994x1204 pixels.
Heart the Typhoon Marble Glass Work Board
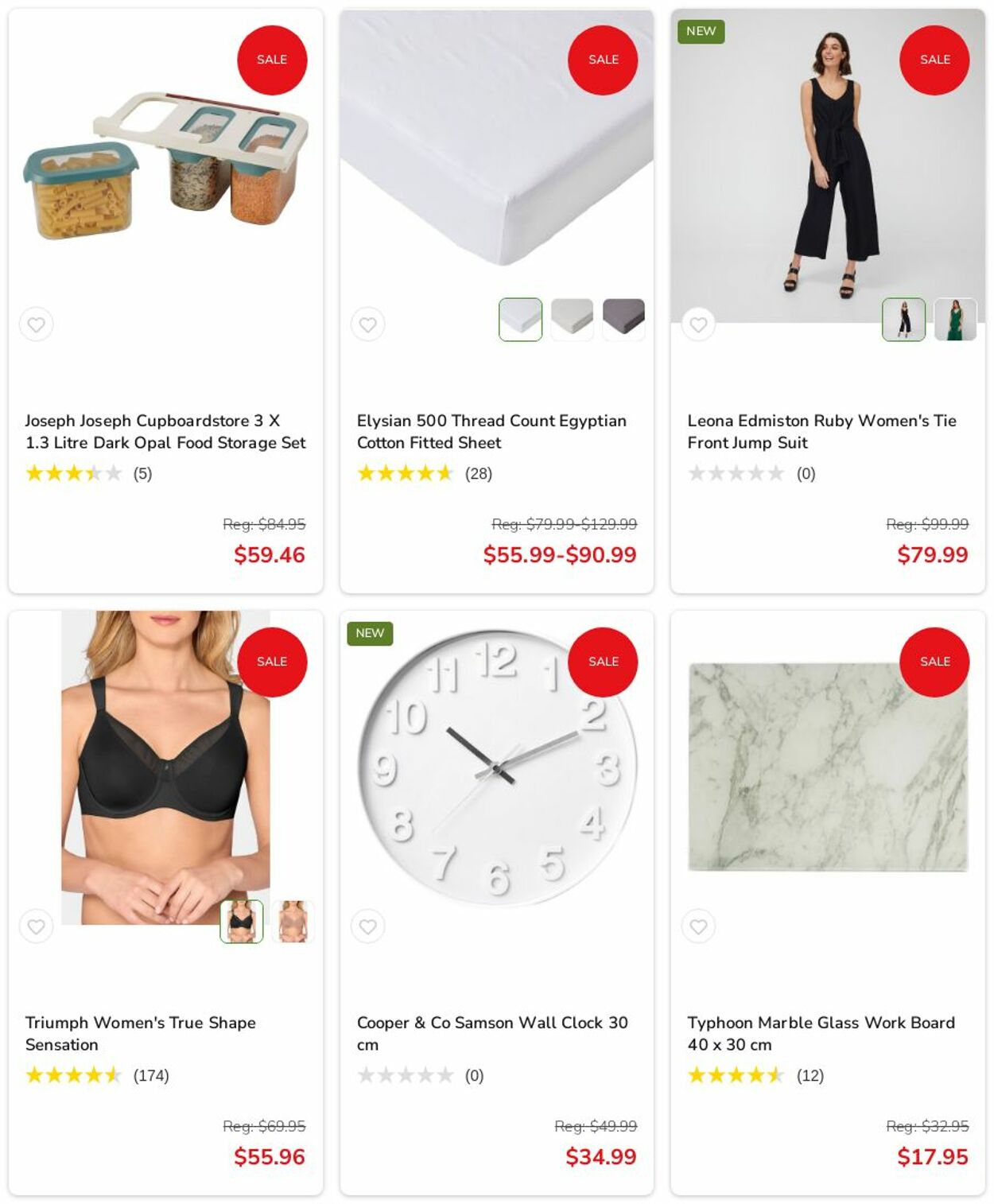click(x=699, y=926)
